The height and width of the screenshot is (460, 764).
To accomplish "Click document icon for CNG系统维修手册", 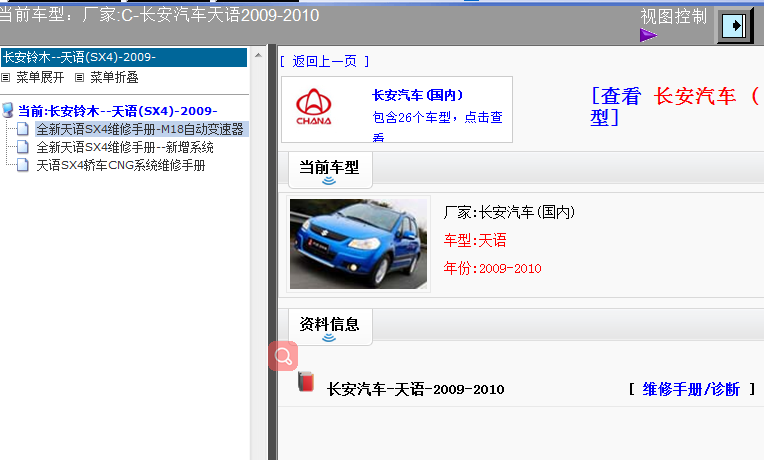I will tap(22, 165).
